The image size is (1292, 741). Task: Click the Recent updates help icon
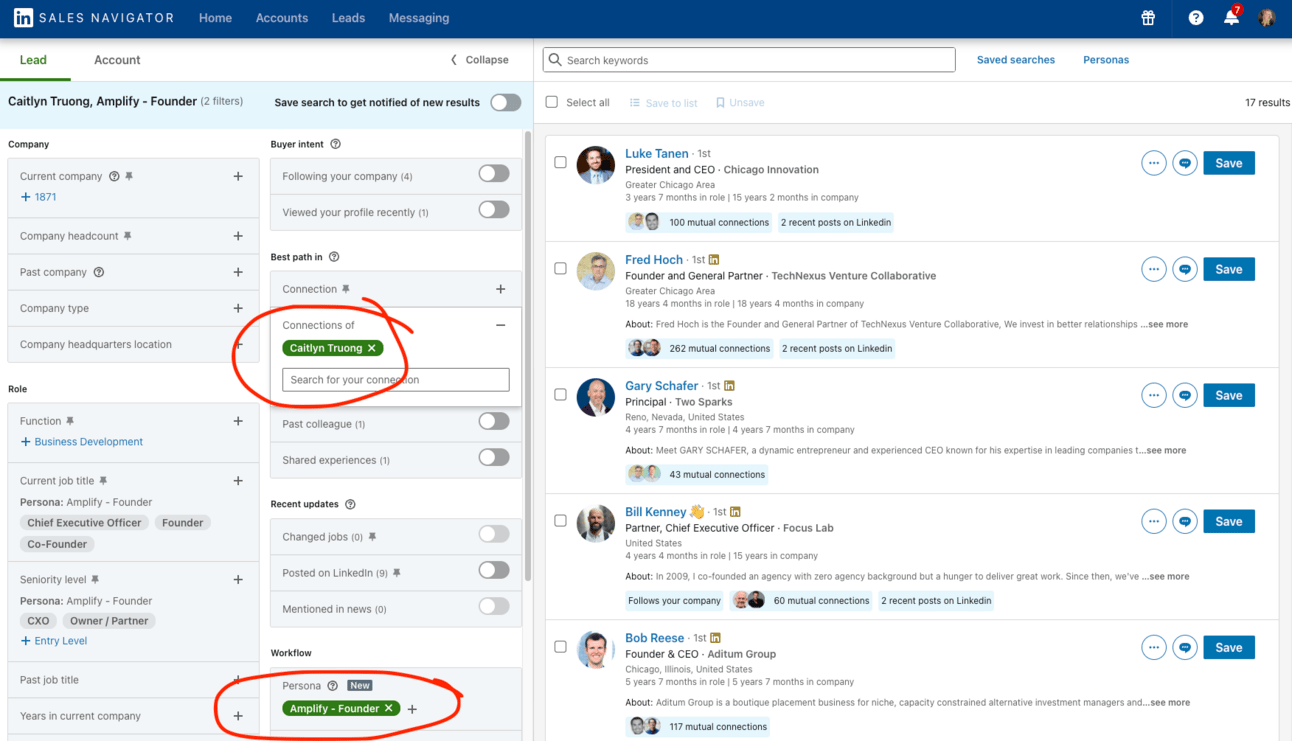tap(350, 504)
